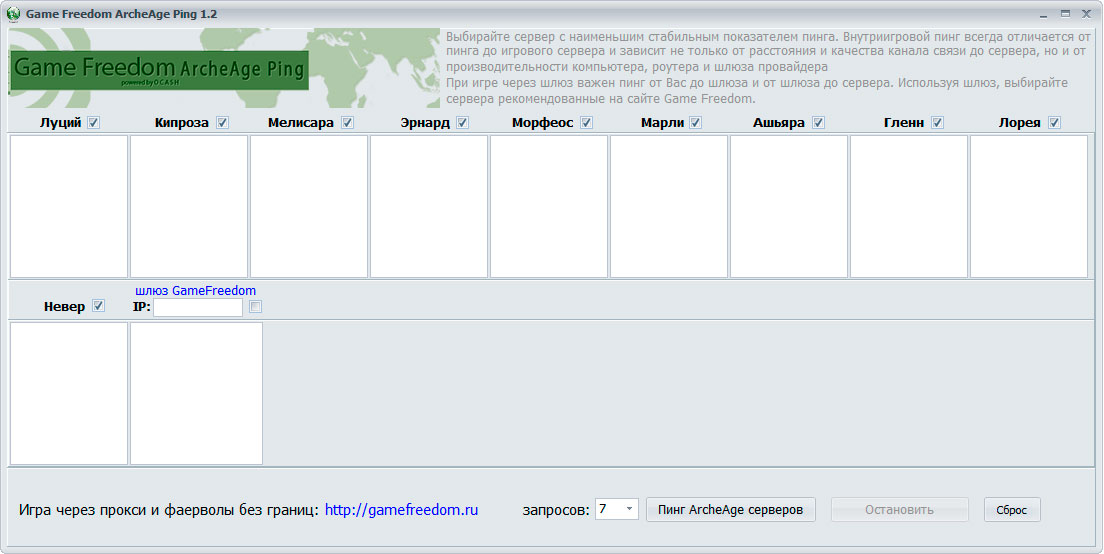
Task: Click the Луций results box
Action: 69,206
